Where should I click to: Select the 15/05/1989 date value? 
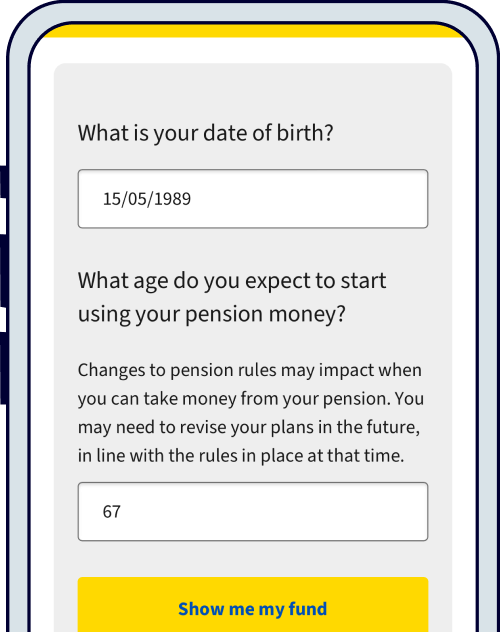(147, 199)
